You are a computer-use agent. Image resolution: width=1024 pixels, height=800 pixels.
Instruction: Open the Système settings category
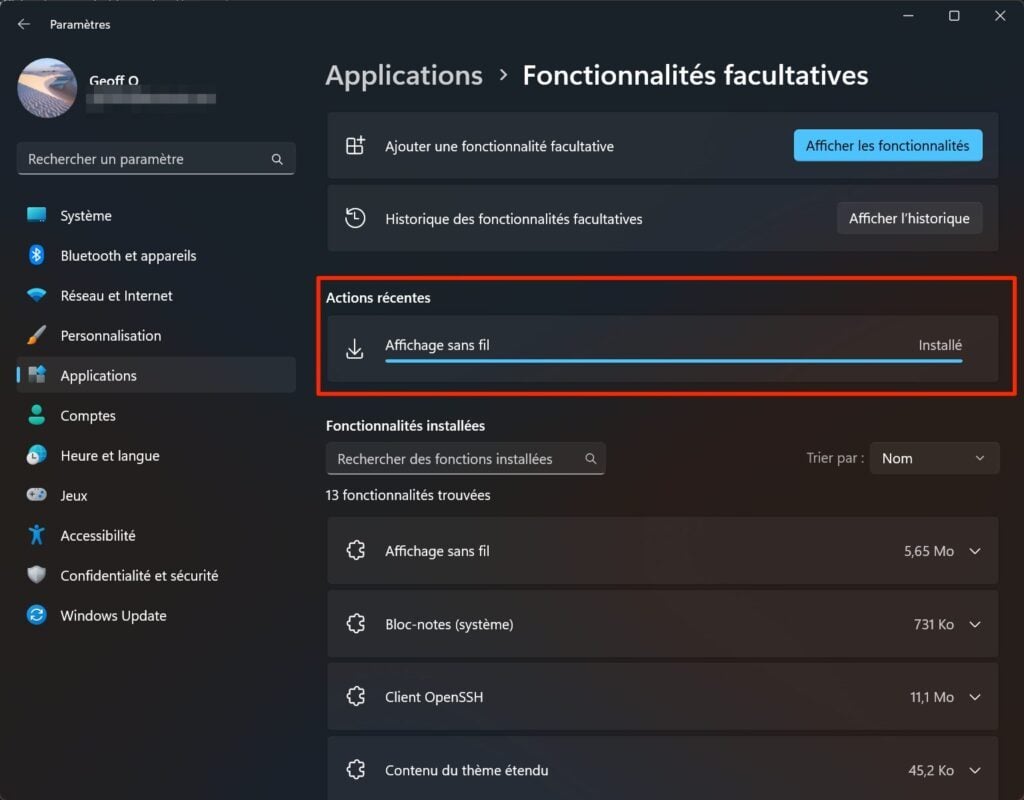click(x=156, y=216)
